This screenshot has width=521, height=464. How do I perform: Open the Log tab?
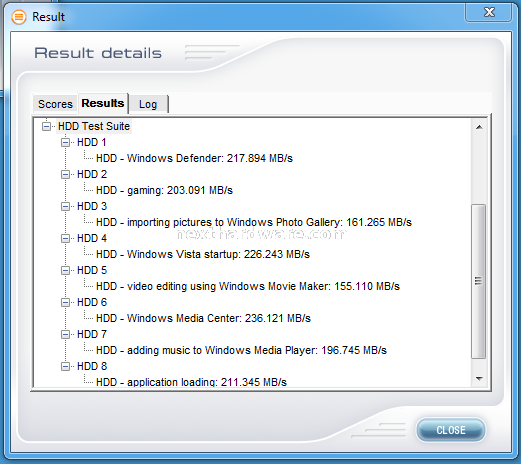[148, 104]
